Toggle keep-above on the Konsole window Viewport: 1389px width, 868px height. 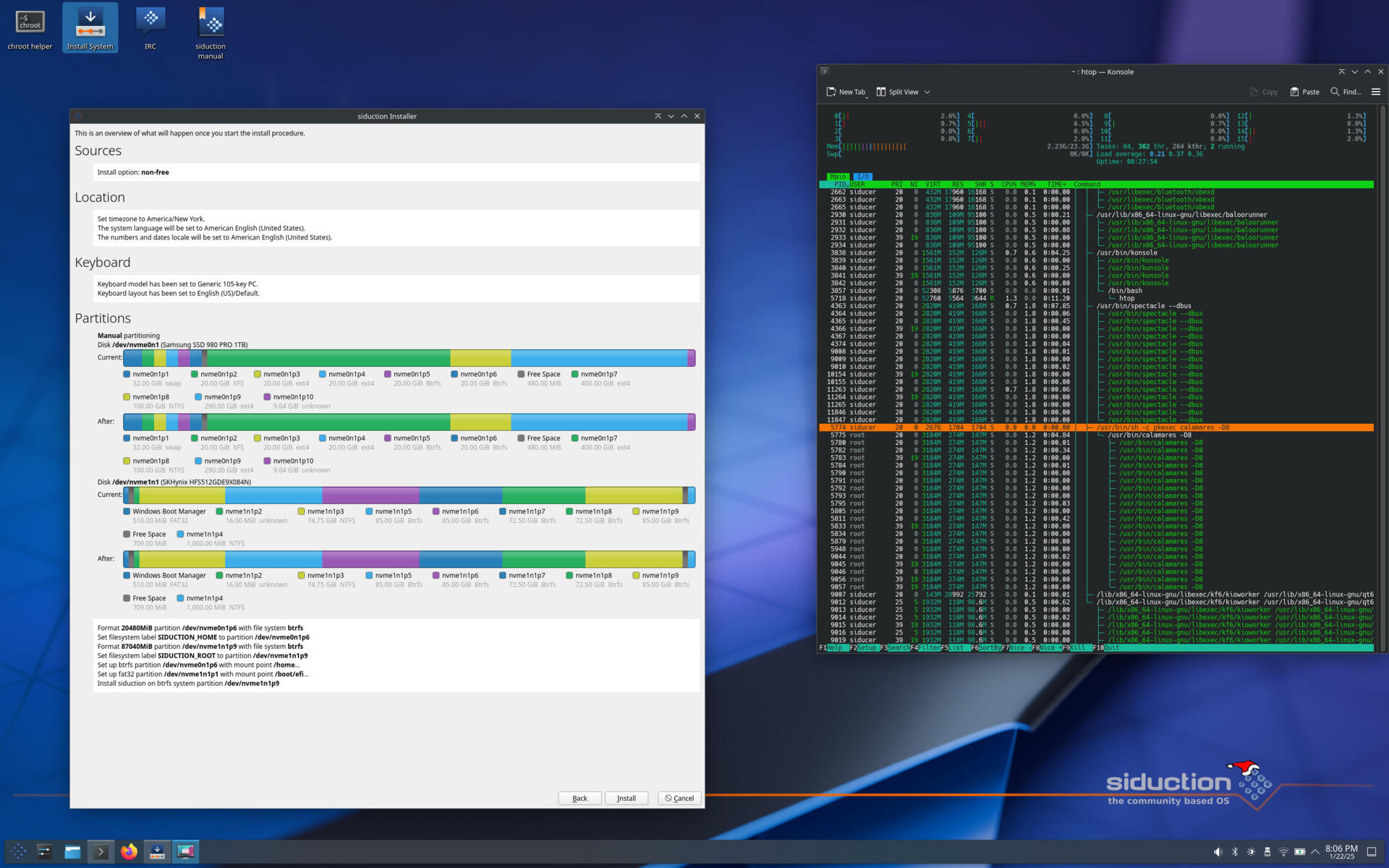(x=1341, y=72)
